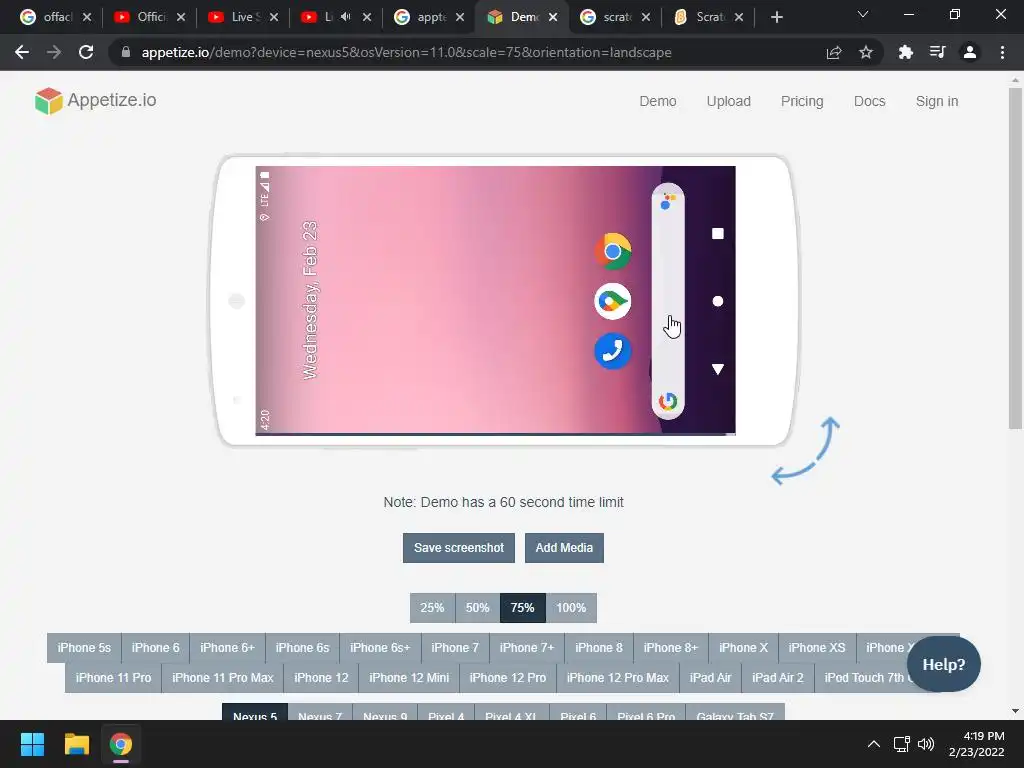Image resolution: width=1024 pixels, height=768 pixels.
Task: Open the Docs nav link
Action: 869,101
